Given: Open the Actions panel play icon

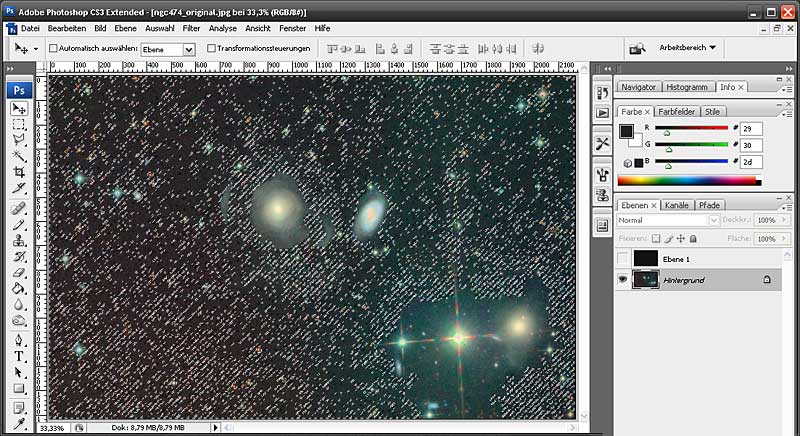Looking at the screenshot, I should pyautogui.click(x=603, y=113).
